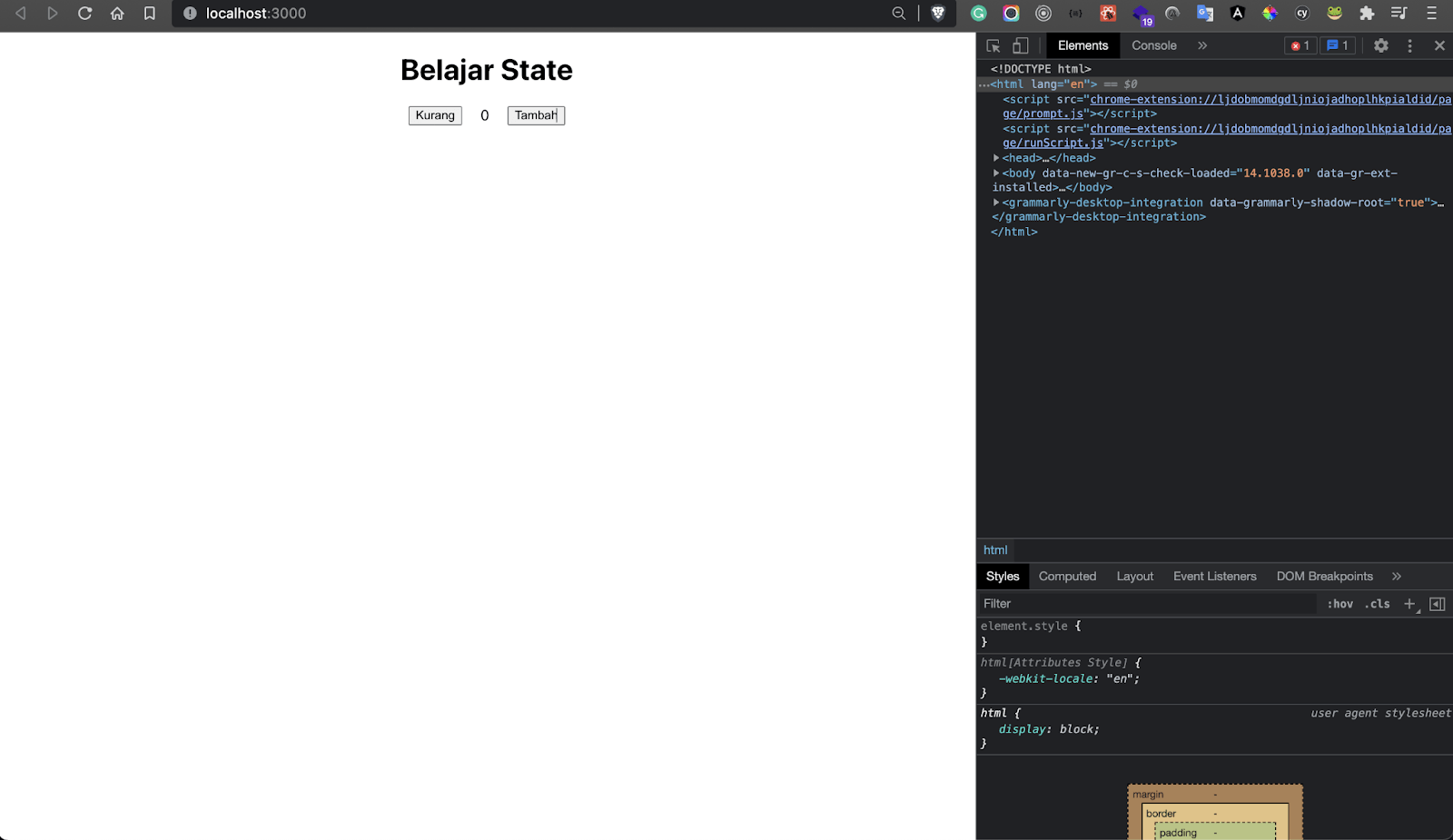1453x840 pixels.
Task: Toggle the .cls element classes panel
Action: pos(1378,604)
